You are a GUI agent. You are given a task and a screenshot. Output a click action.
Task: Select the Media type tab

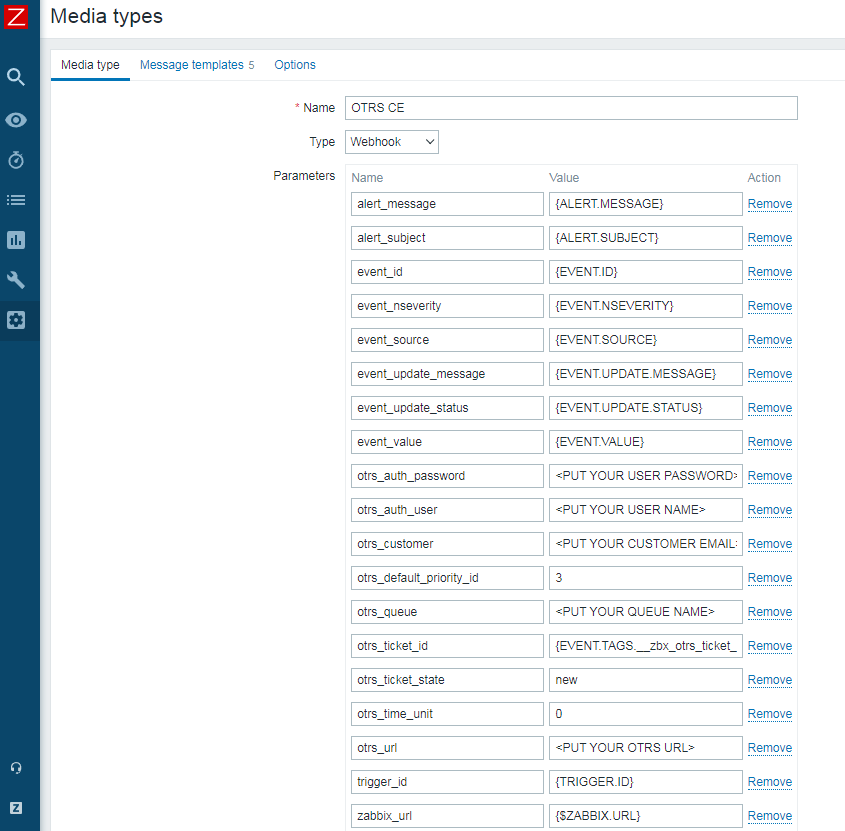(x=90, y=65)
